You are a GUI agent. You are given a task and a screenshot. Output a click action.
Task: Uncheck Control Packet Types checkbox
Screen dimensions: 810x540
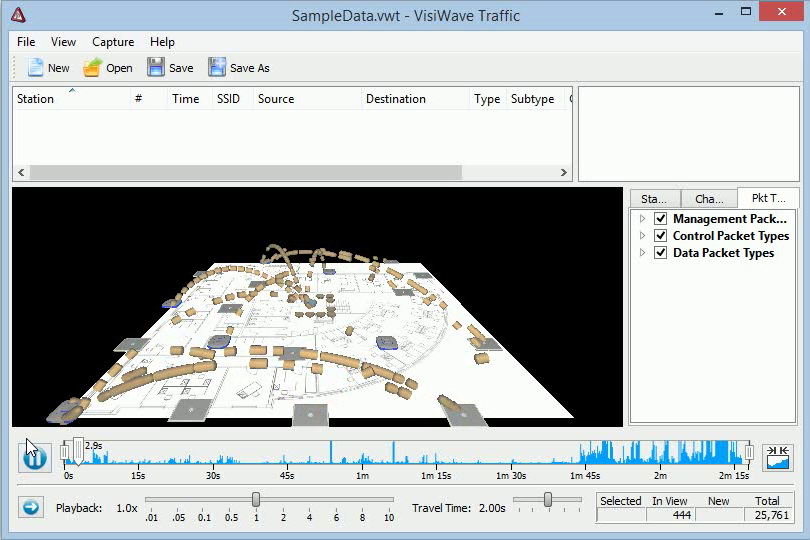click(x=660, y=236)
